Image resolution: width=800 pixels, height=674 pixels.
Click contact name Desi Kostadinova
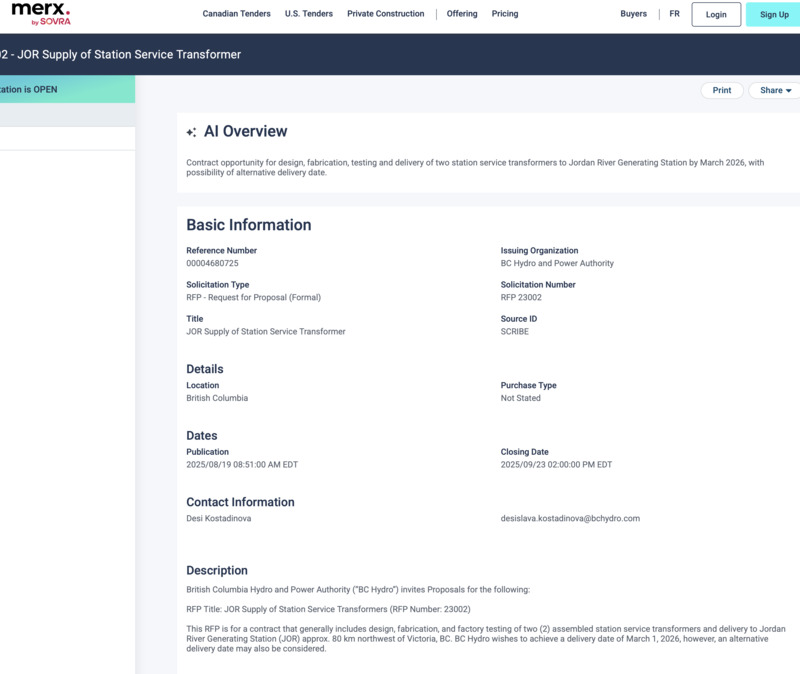(x=218, y=518)
